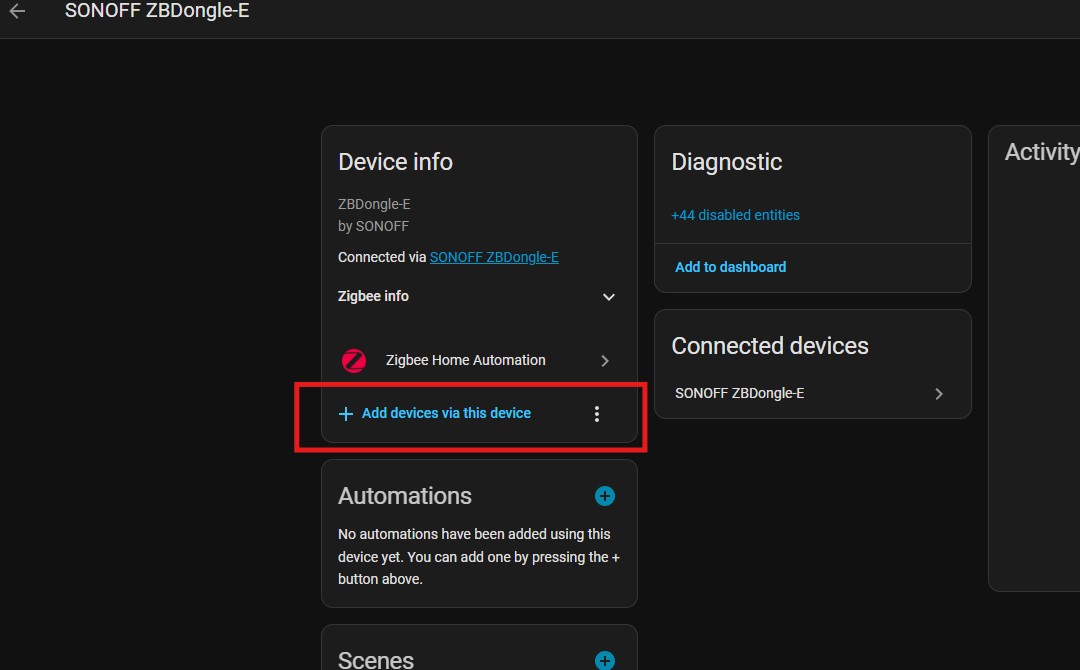
Task: Click the arrow beside connected SONOFF ZBDongle-E
Action: click(938, 394)
